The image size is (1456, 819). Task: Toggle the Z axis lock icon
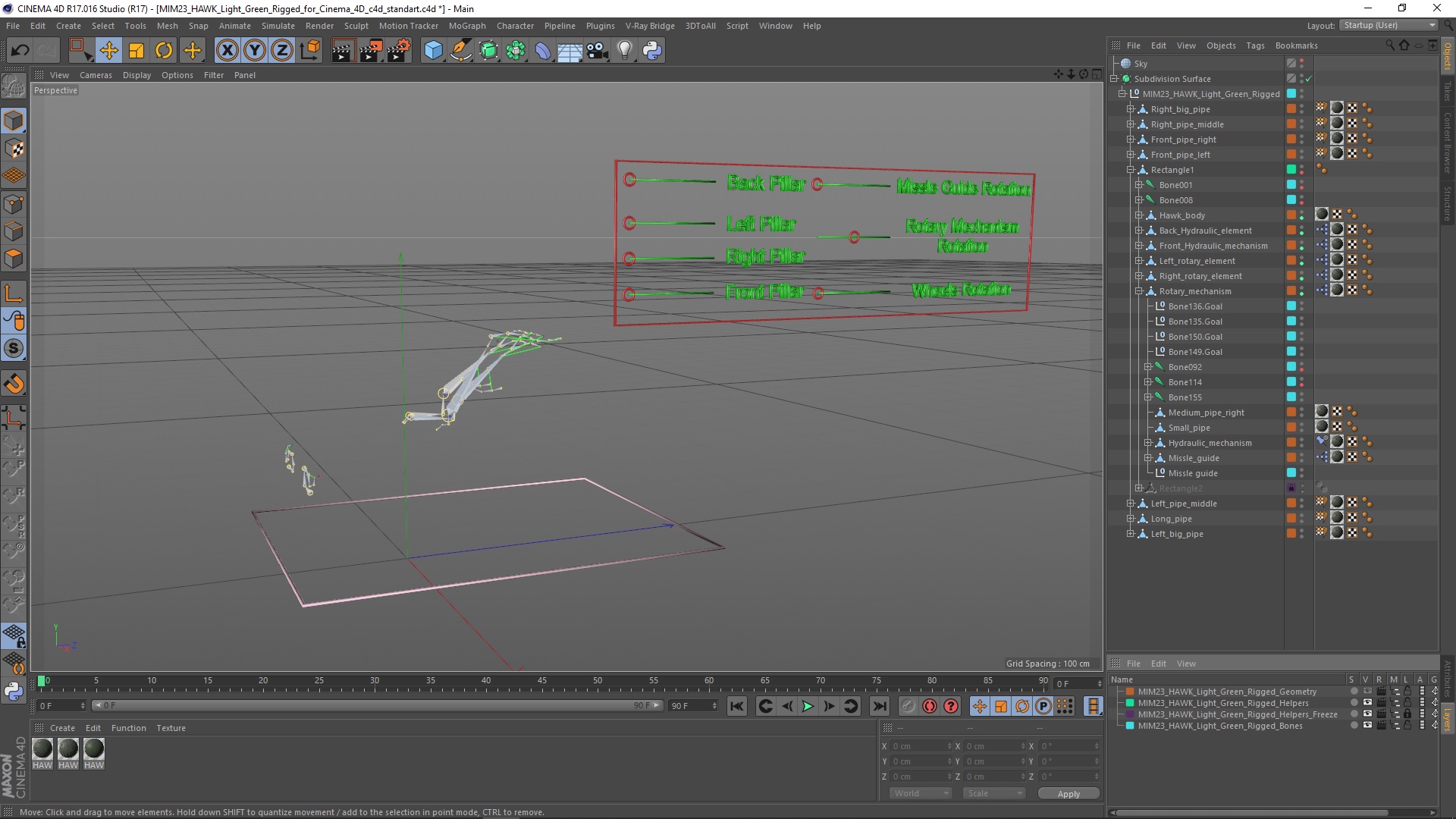point(282,51)
